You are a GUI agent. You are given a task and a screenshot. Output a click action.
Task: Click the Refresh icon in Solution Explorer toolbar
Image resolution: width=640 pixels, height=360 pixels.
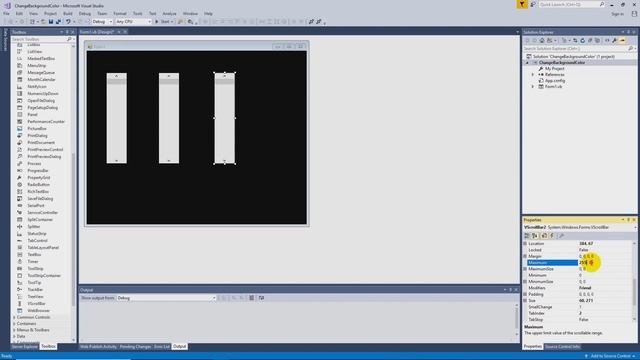coord(582,40)
